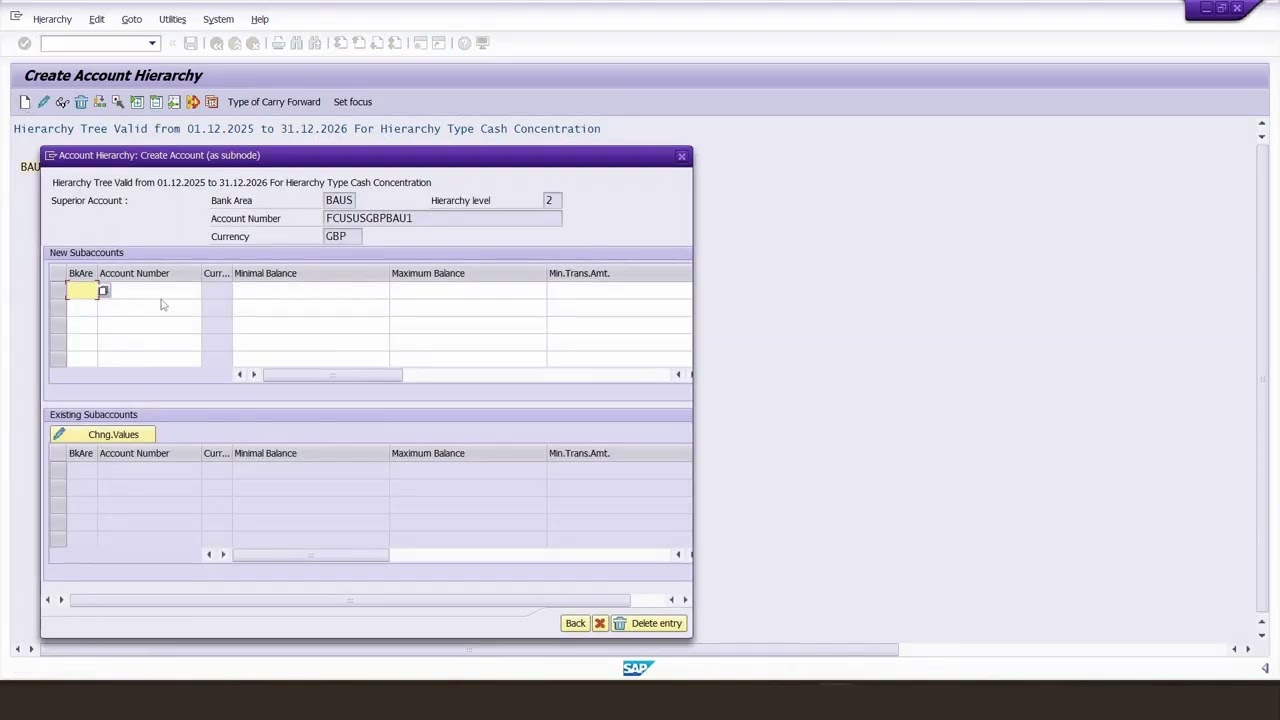This screenshot has height=720, width=1280.
Task: Click the Save diskette icon
Action: click(190, 43)
